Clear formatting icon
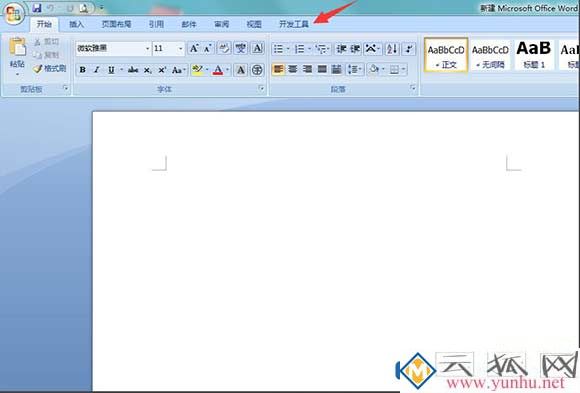 click(224, 48)
